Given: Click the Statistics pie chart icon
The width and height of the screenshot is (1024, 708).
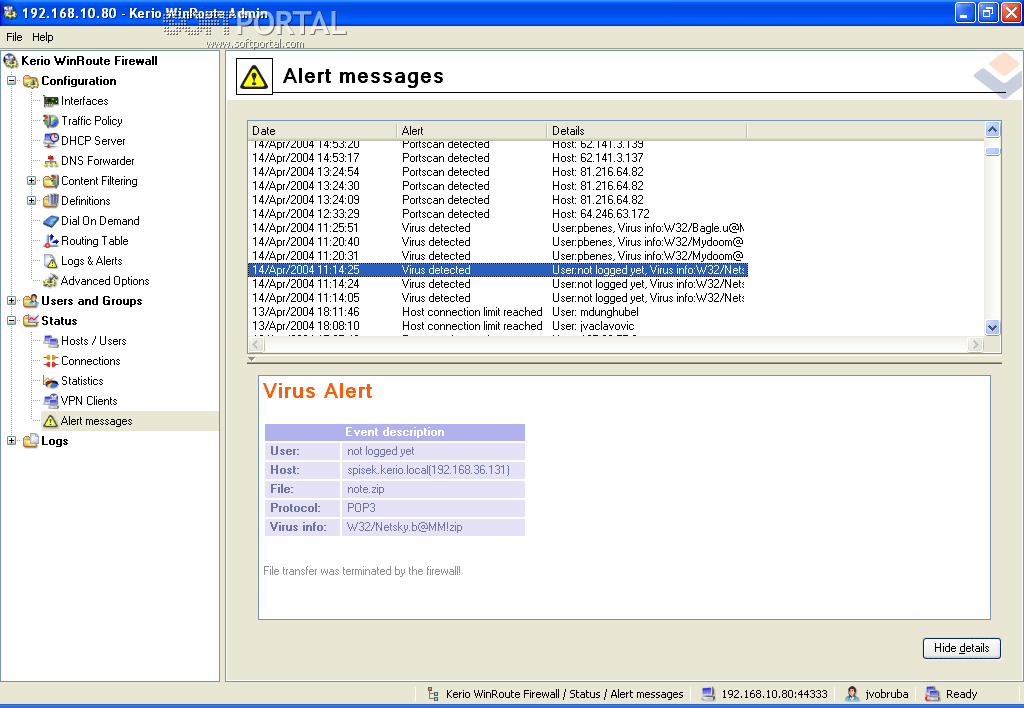Looking at the screenshot, I should tap(50, 381).
